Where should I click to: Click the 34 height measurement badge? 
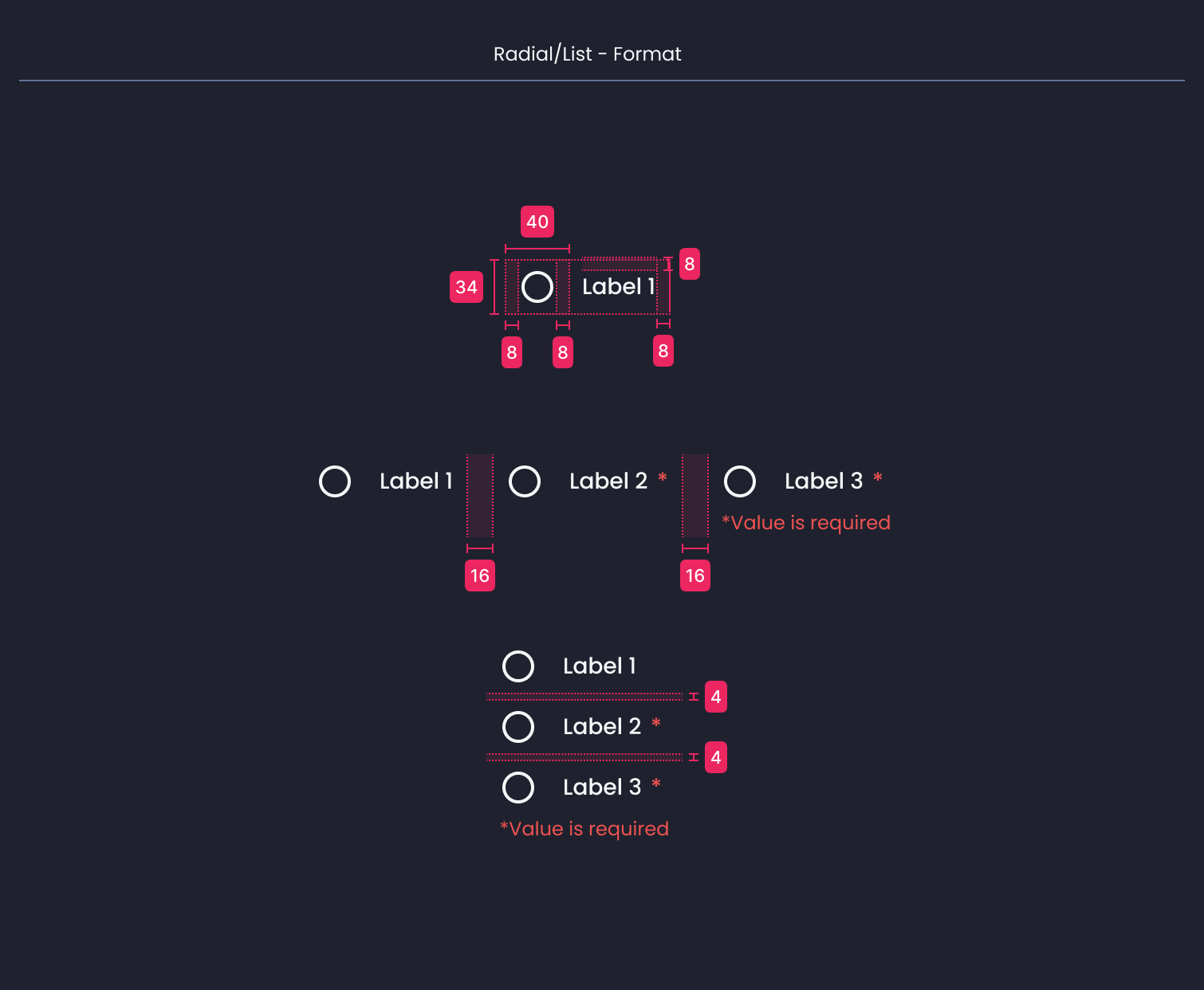click(x=467, y=287)
